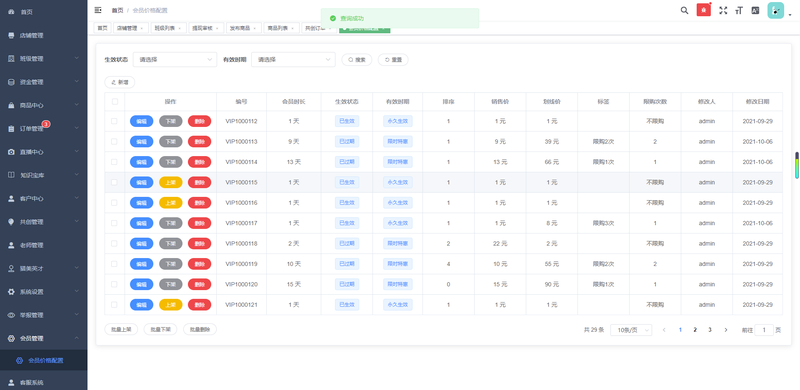Click the 客服系统 icon in the sidebar

click(x=11, y=382)
